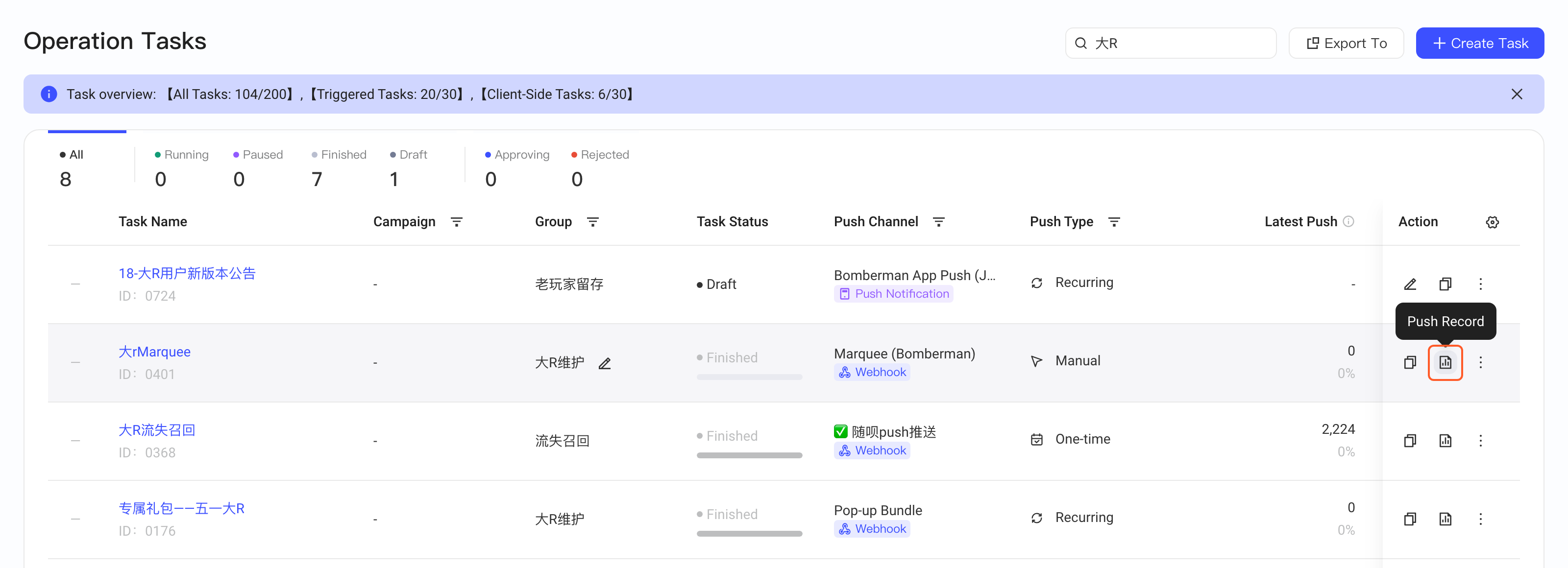The width and height of the screenshot is (1568, 568).
Task: Switch to Rejected tasks tab
Action: click(600, 167)
